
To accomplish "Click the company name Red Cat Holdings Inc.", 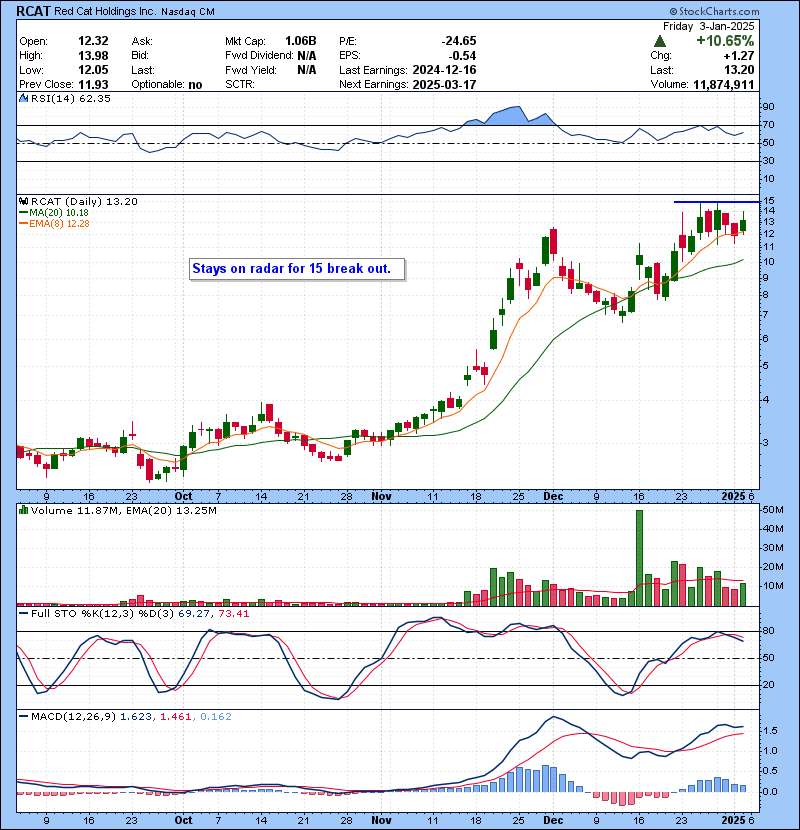I will click(105, 11).
